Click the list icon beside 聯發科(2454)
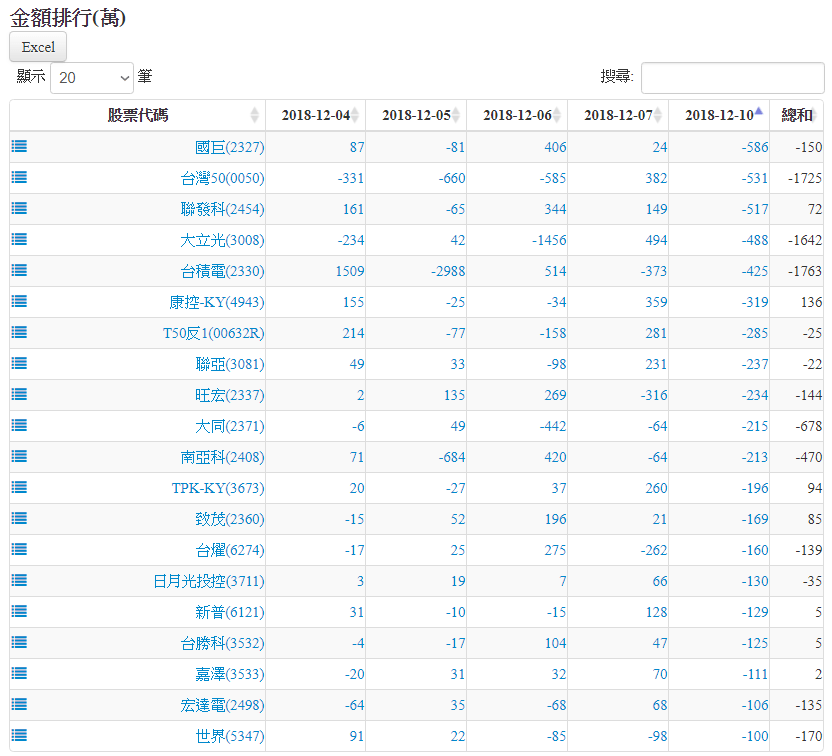The height and width of the screenshot is (756, 832). point(19,208)
